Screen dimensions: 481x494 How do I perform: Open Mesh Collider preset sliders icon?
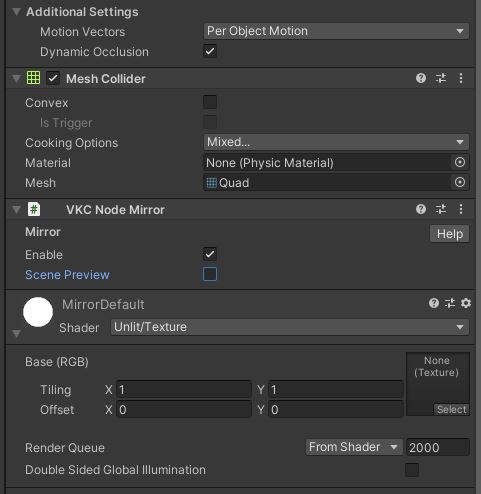441,78
